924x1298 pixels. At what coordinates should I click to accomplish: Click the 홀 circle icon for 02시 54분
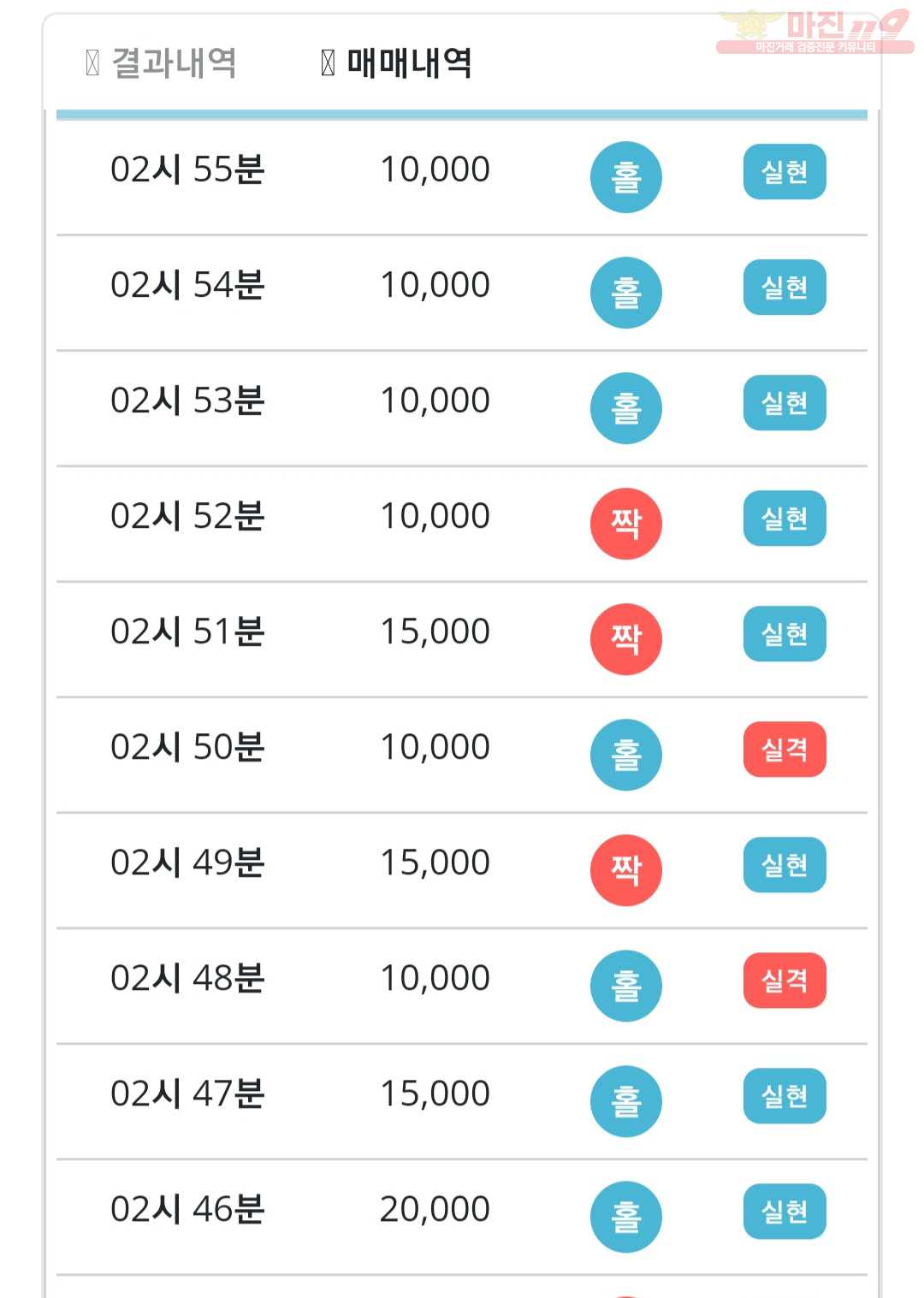click(626, 293)
